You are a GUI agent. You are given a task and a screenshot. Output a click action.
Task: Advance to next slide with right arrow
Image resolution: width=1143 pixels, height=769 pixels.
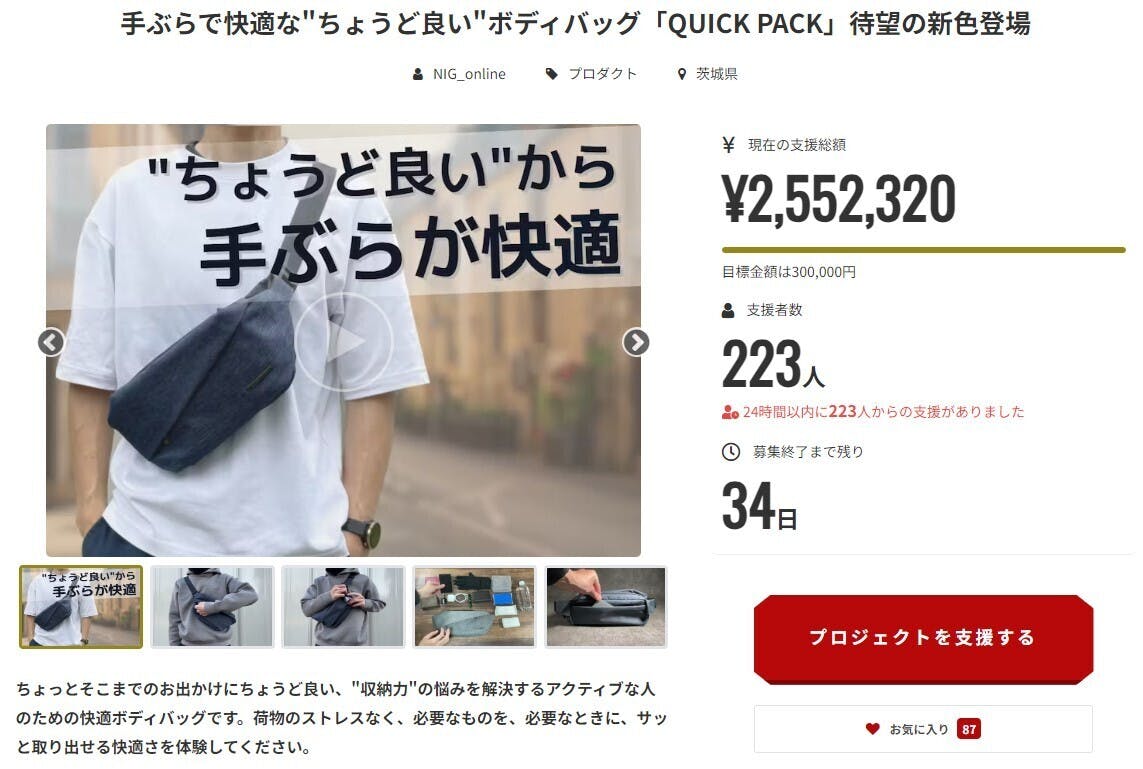(x=636, y=342)
